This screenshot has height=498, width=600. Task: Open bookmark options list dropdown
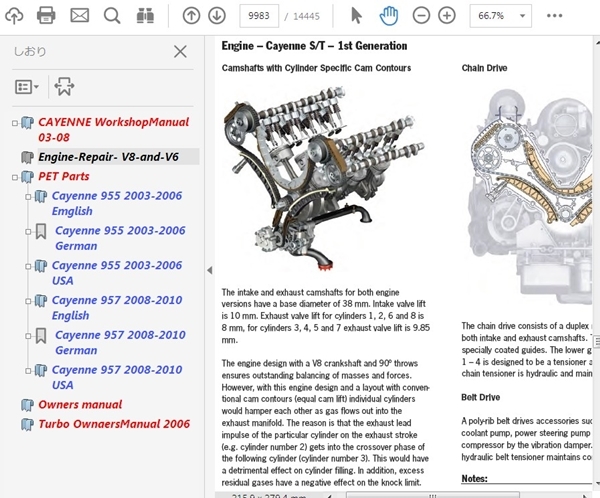click(27, 87)
